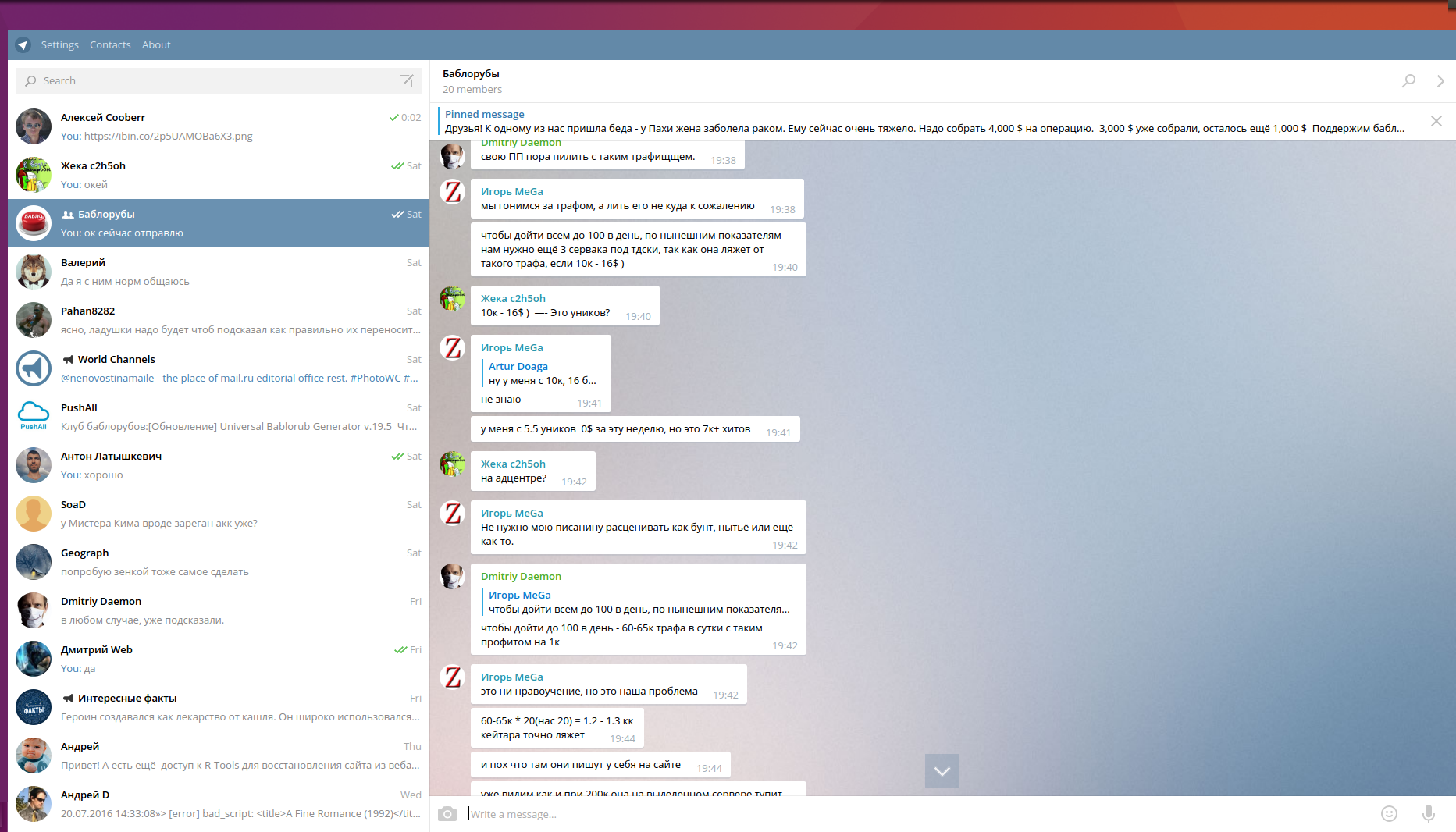Jump to latest messages with down arrow
This screenshot has height=832, width=1456.
coord(942,771)
